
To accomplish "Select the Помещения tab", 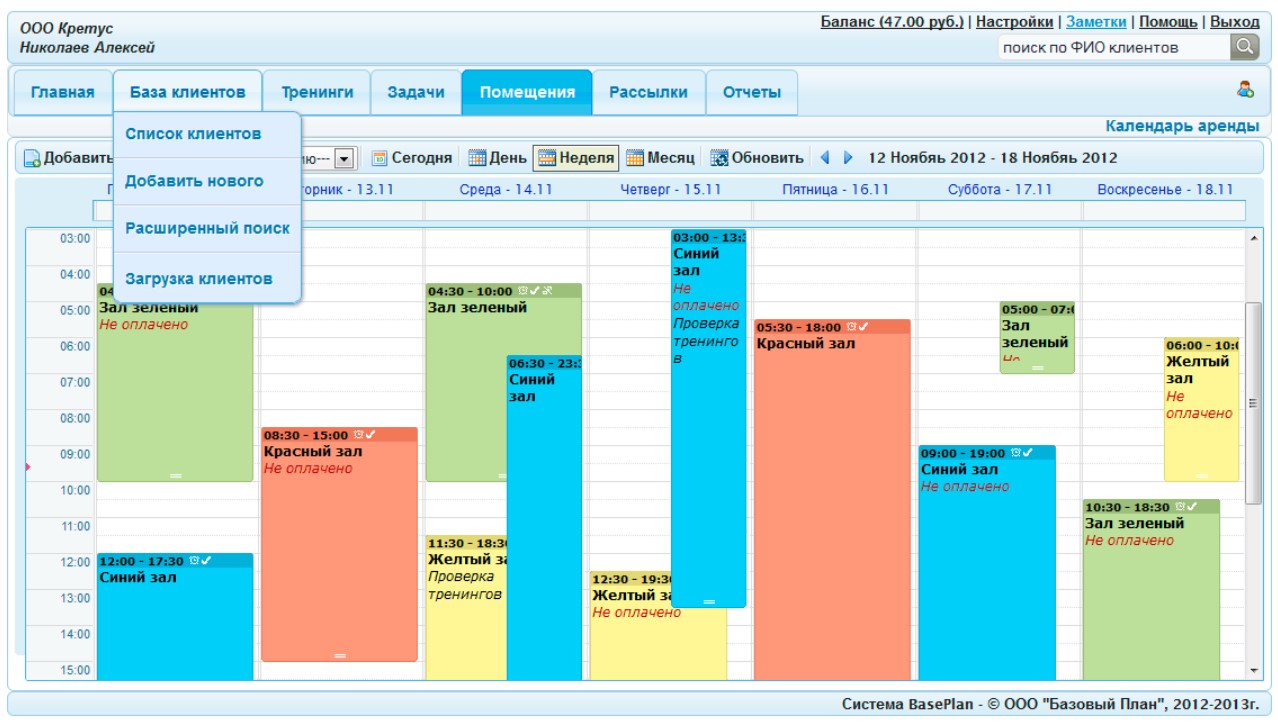I will click(x=527, y=92).
